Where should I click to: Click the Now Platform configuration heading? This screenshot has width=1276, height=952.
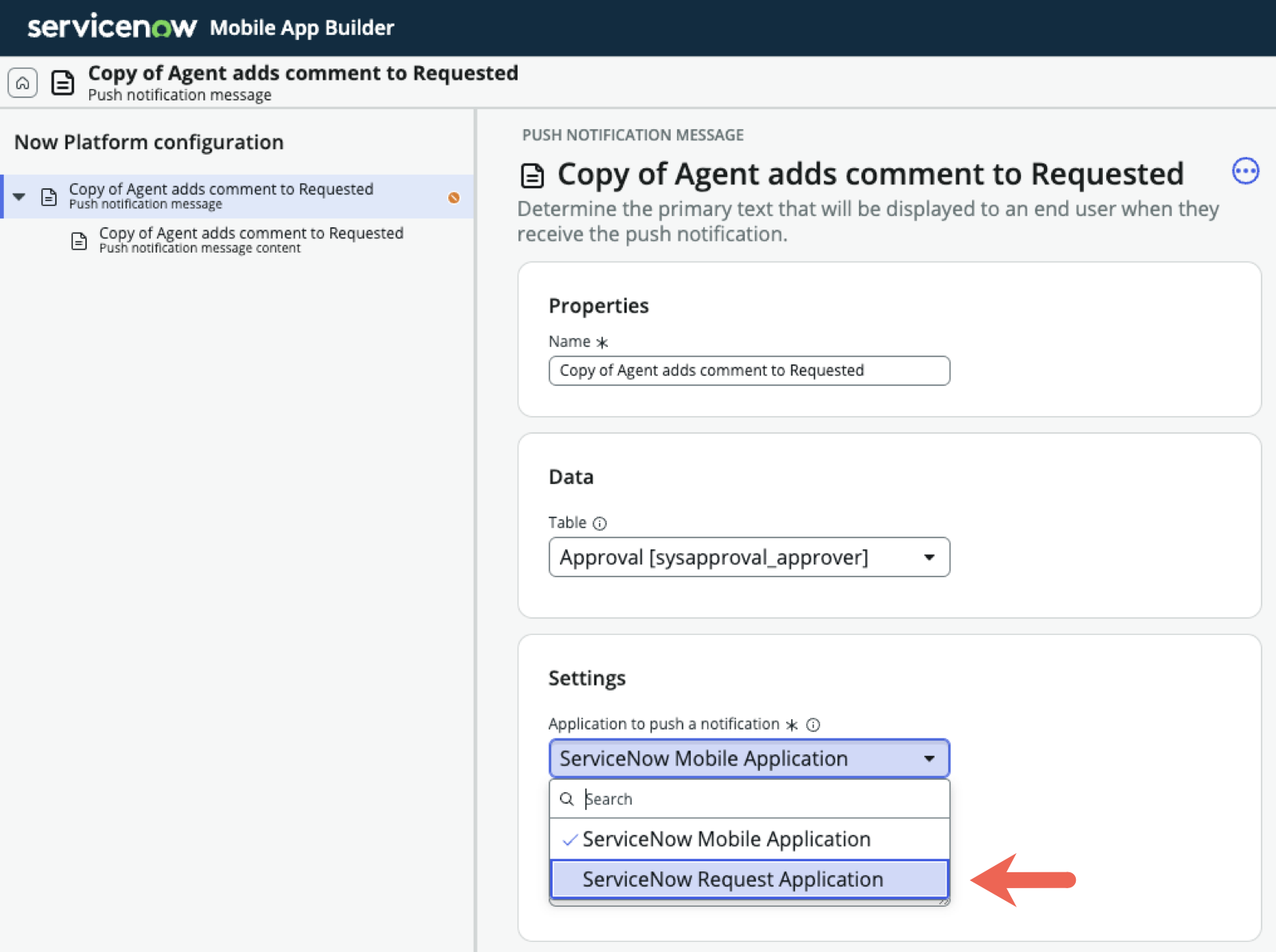tap(149, 142)
